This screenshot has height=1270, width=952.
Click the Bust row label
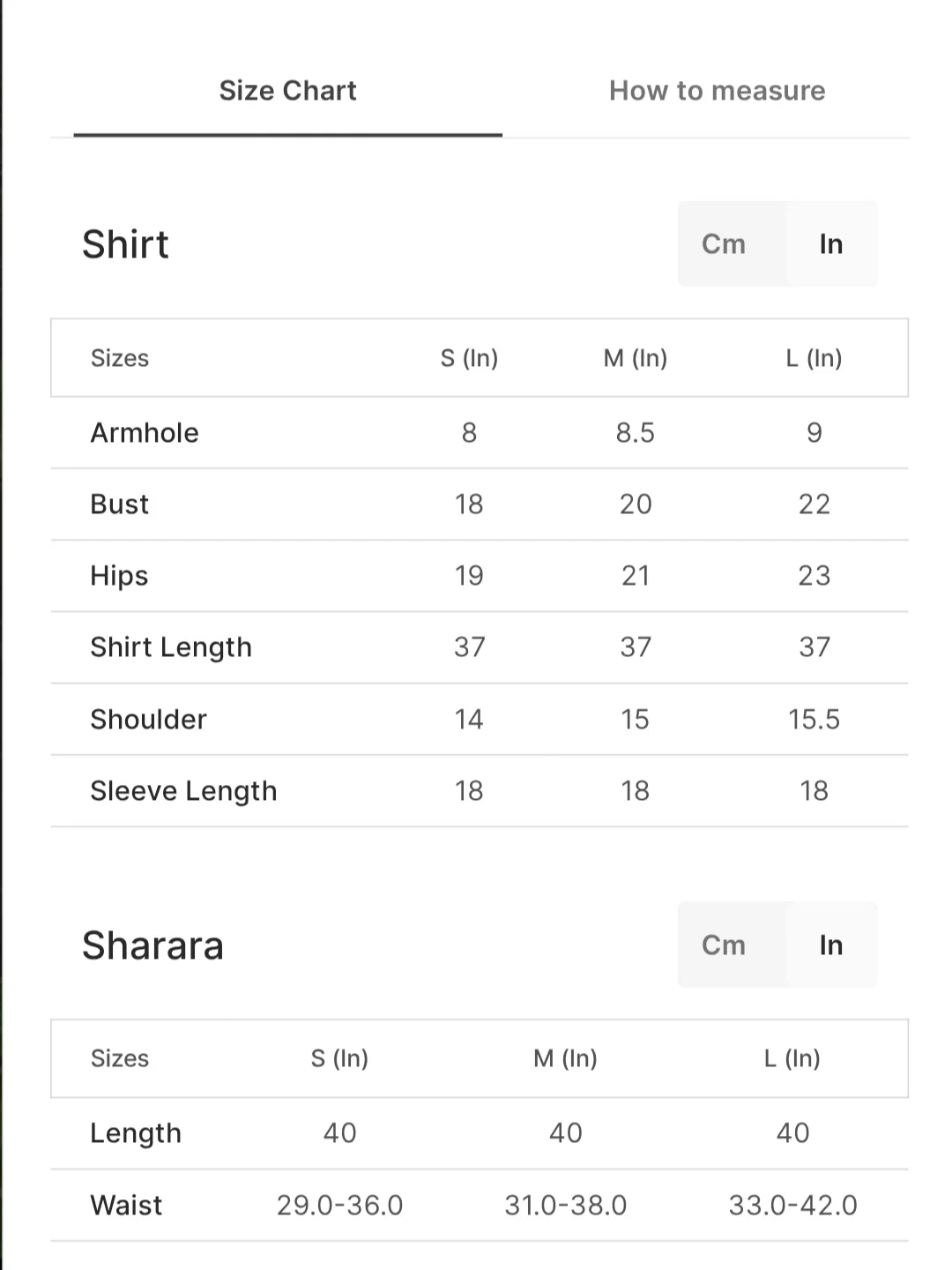click(x=120, y=504)
